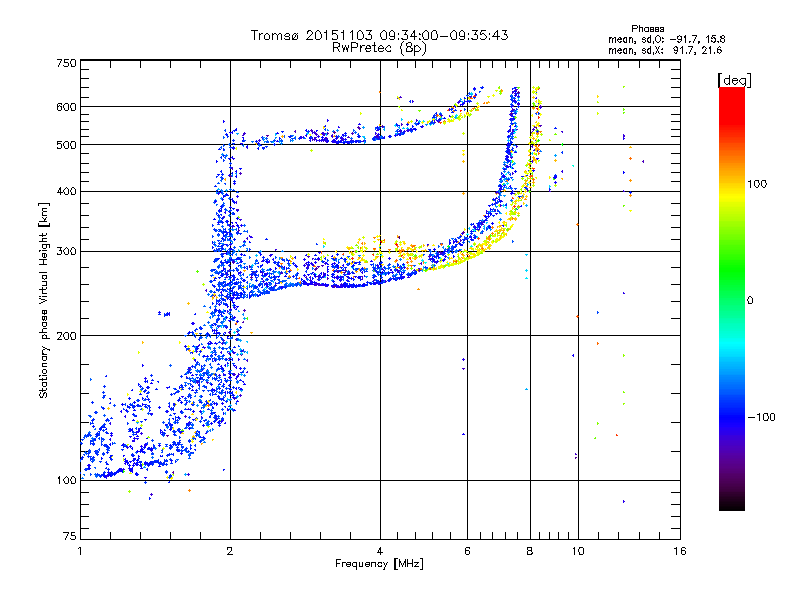Screen dimensions: 800x600
Task: Click the '[deg]' colorbar unit label
Action: point(734,80)
